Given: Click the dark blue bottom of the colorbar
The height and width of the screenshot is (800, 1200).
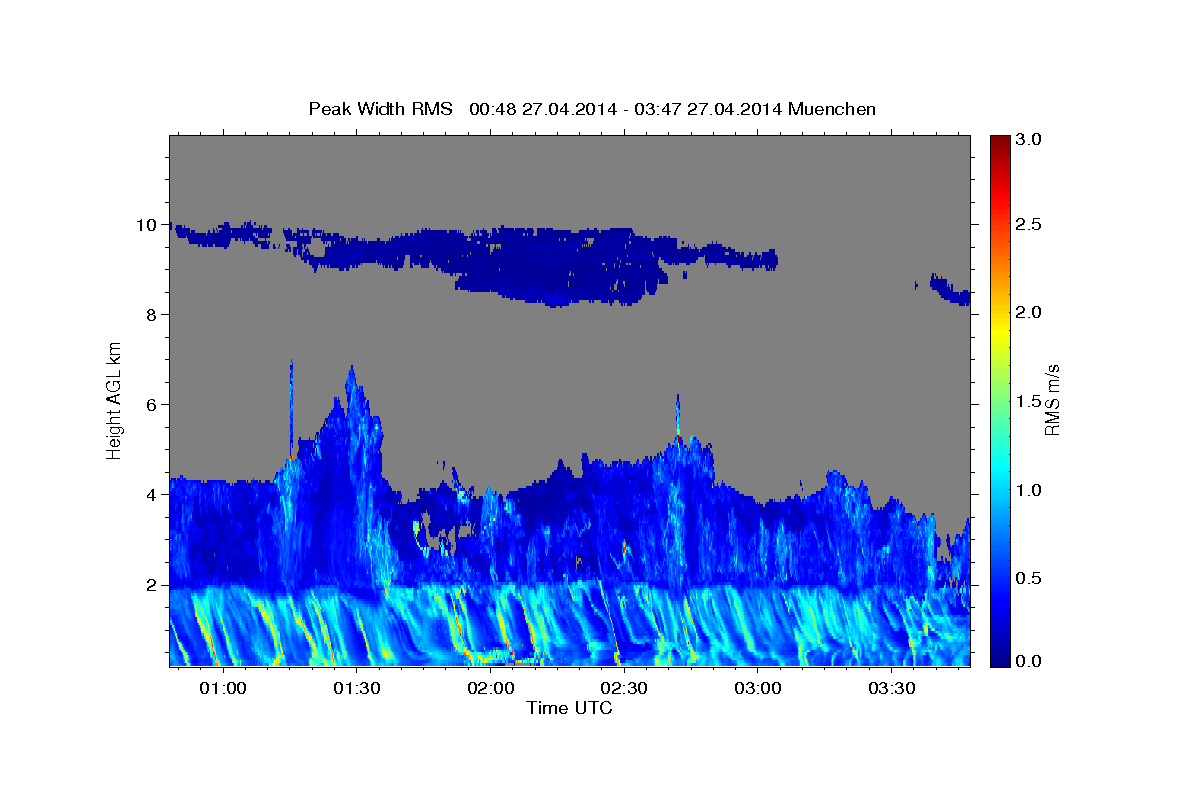Looking at the screenshot, I should [x=1000, y=655].
